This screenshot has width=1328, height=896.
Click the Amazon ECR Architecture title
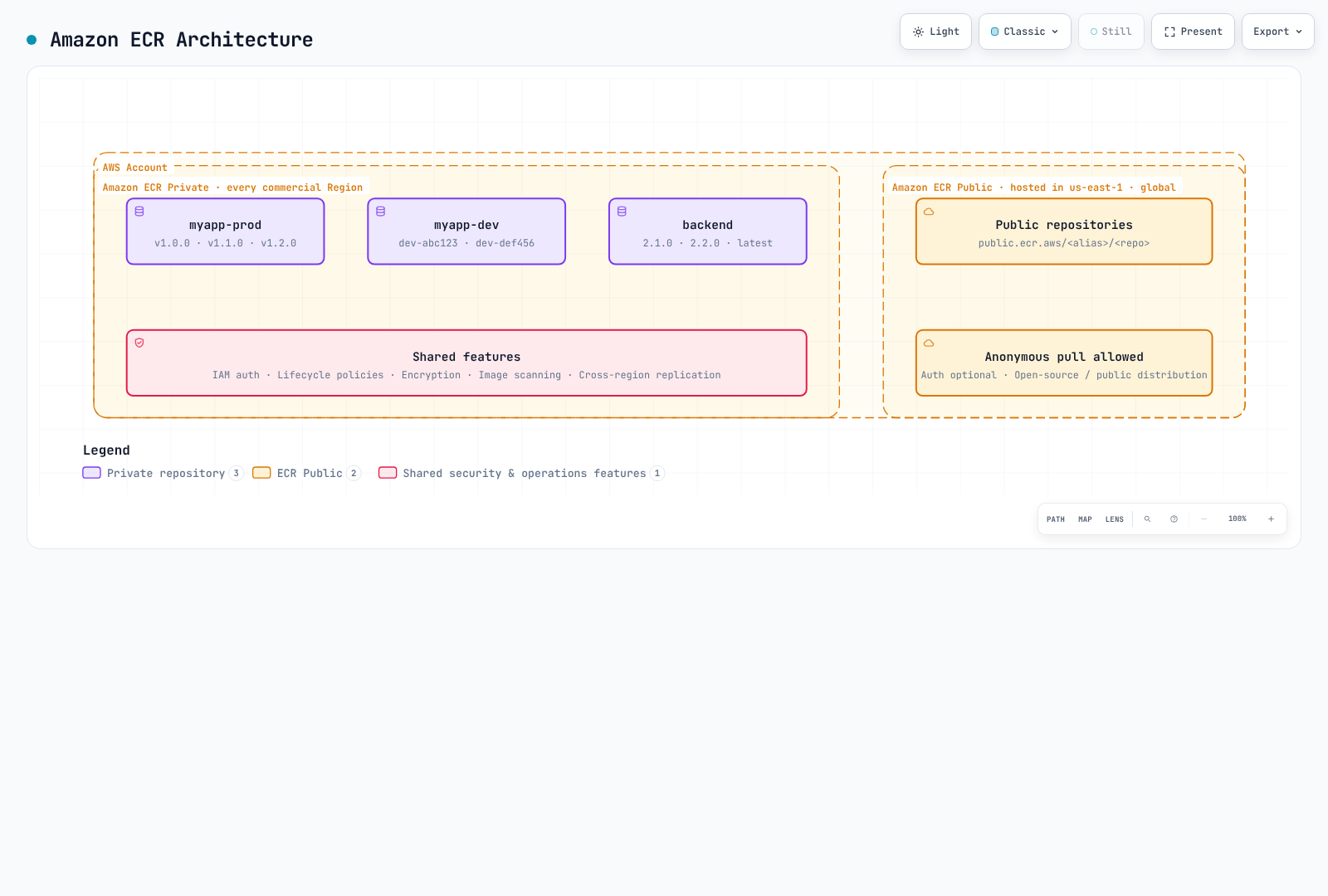pyautogui.click(x=182, y=40)
